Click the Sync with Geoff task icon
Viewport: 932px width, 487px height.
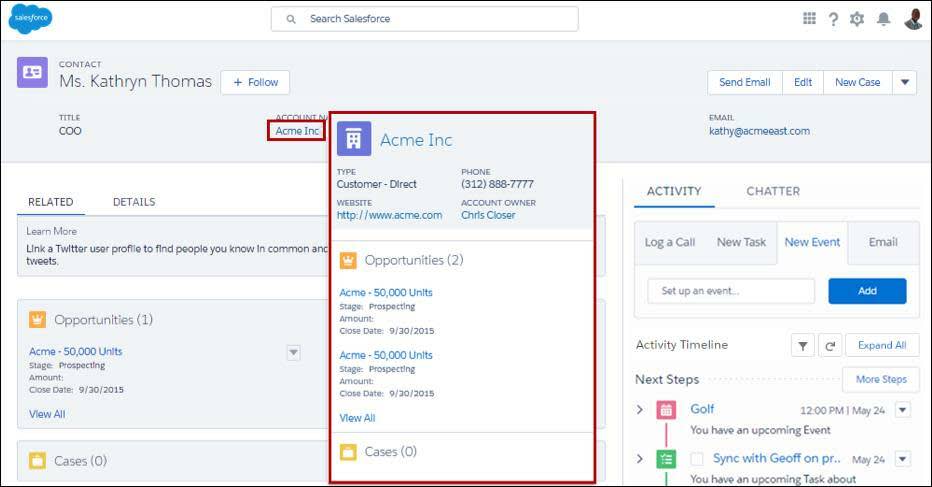666,459
